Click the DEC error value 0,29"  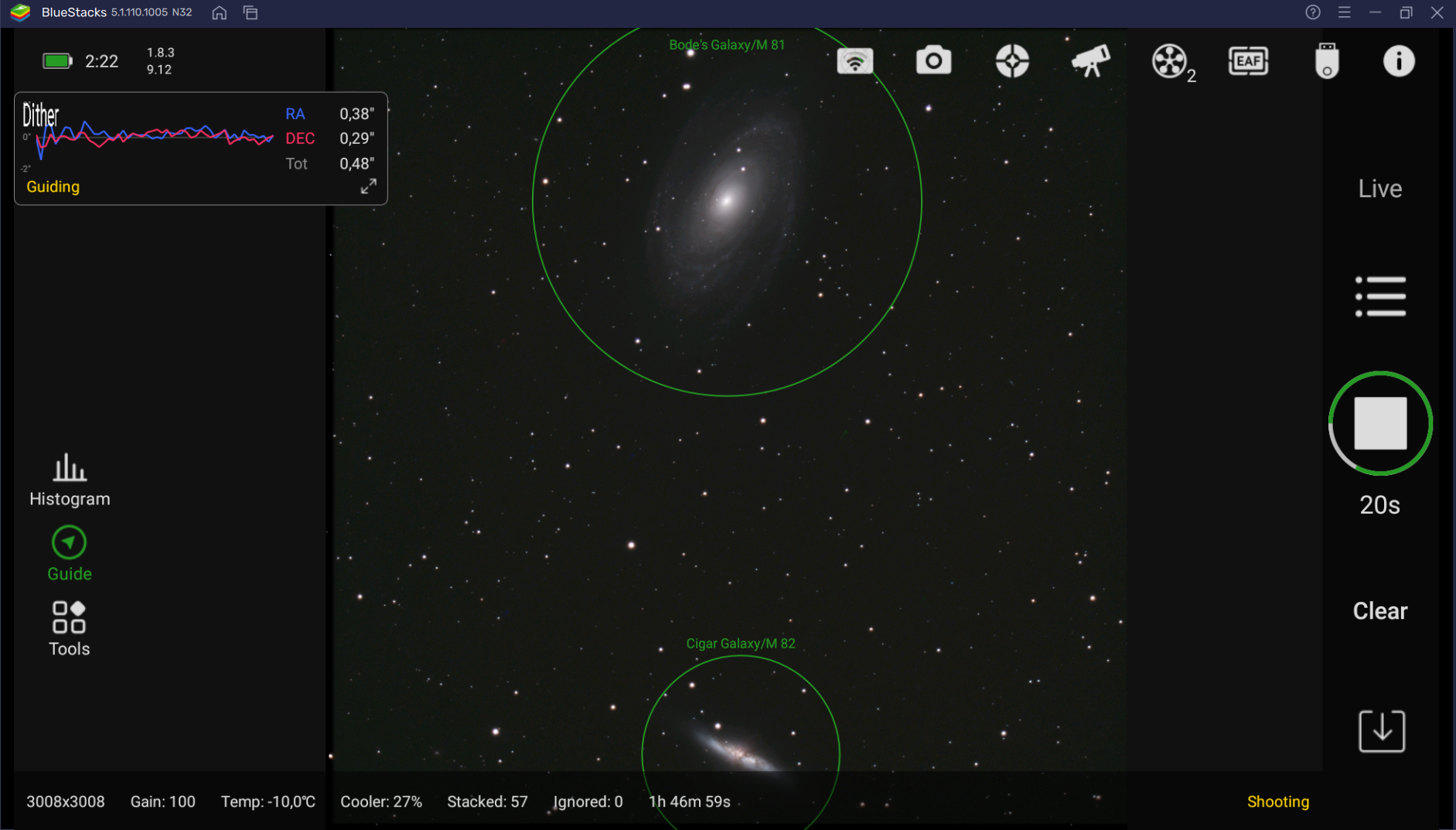(x=357, y=138)
